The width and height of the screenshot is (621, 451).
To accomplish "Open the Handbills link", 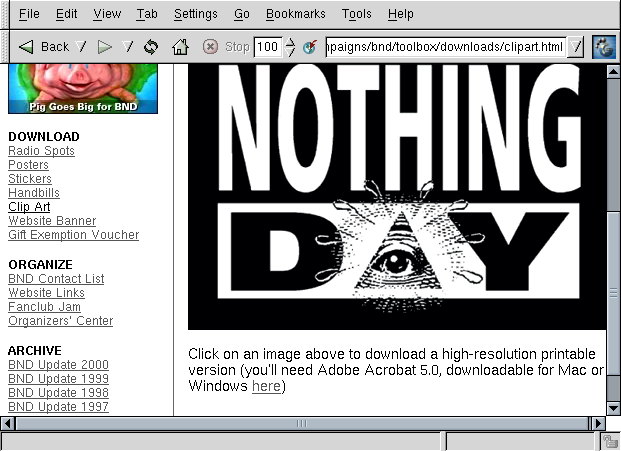I will pyautogui.click(x=34, y=193).
